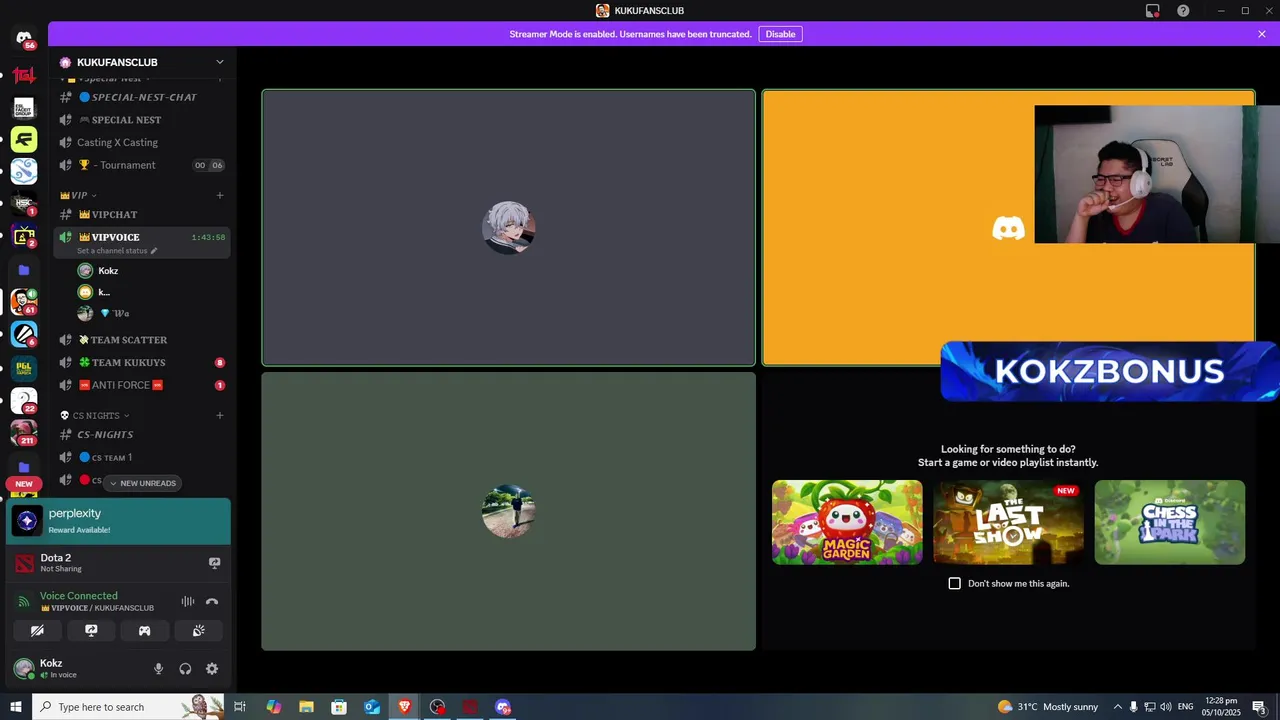1280x720 pixels.
Task: Collapse the VIP channel category
Action: (79, 195)
